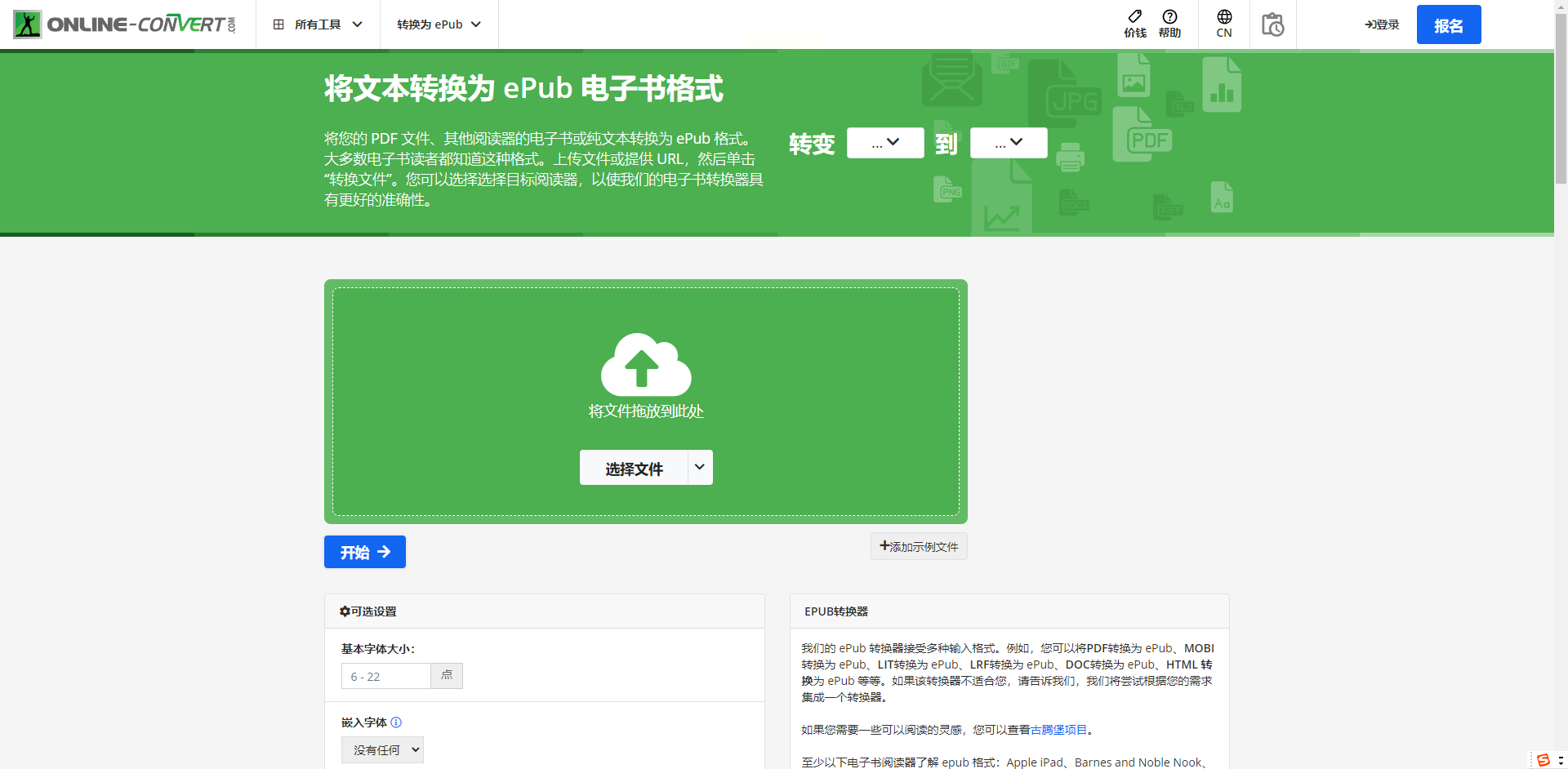Click the globe language icon CN
The height and width of the screenshot is (769, 1568).
tap(1224, 24)
